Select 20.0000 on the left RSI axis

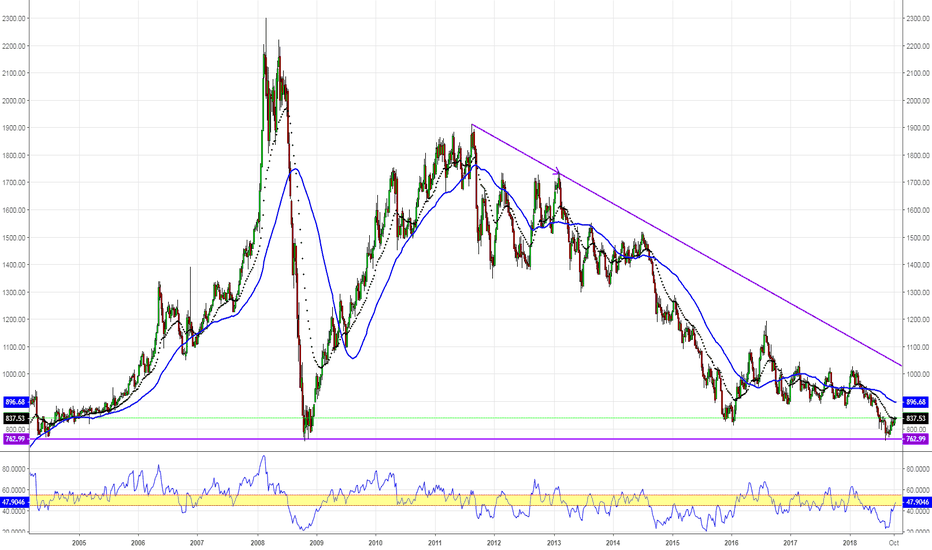pyautogui.click(x=15, y=532)
